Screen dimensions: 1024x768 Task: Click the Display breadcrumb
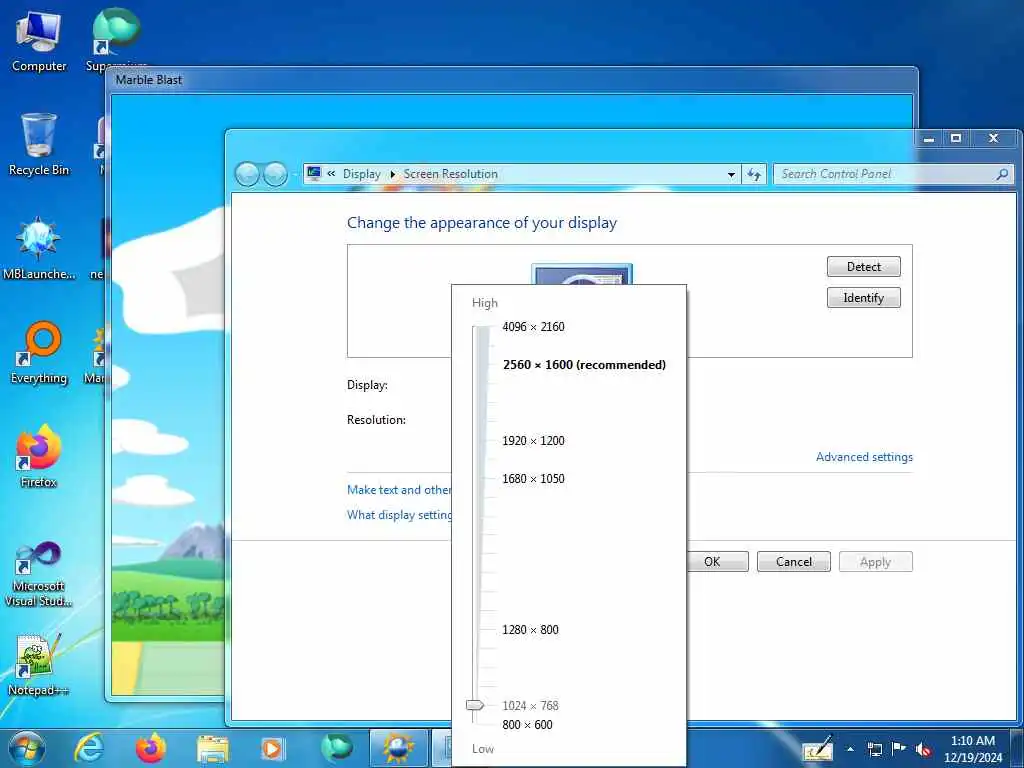(x=361, y=174)
